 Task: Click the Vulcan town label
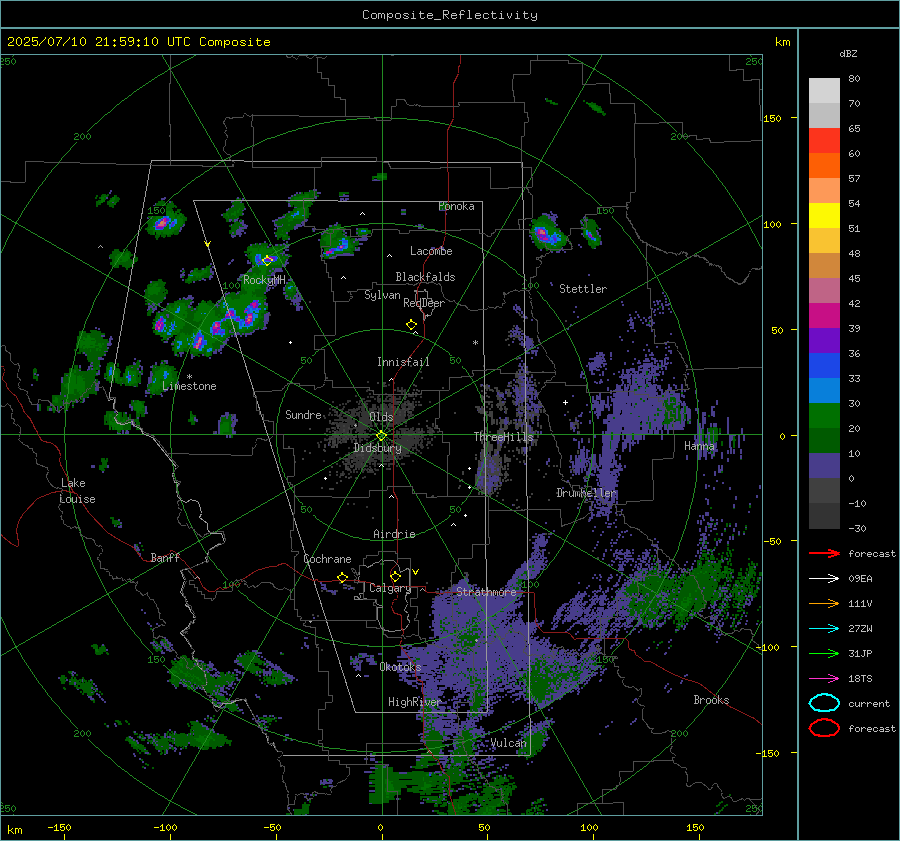(x=509, y=743)
